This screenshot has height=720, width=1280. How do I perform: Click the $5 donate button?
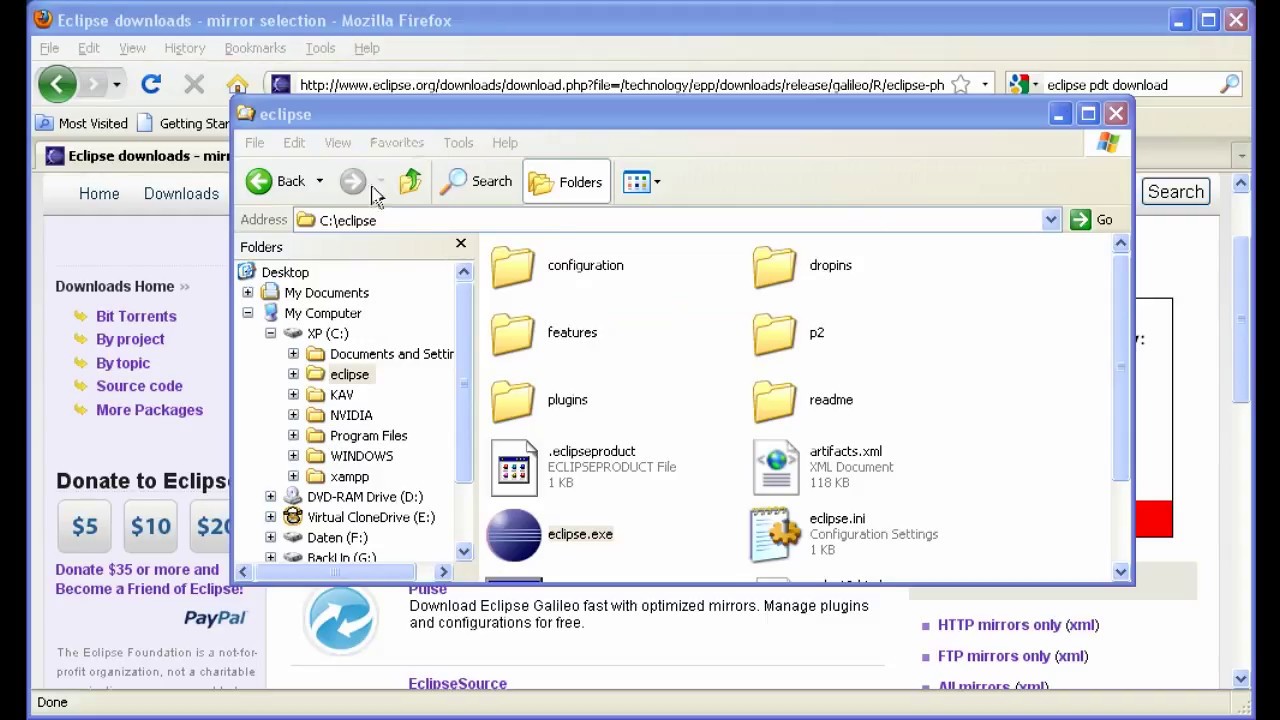(x=84, y=526)
